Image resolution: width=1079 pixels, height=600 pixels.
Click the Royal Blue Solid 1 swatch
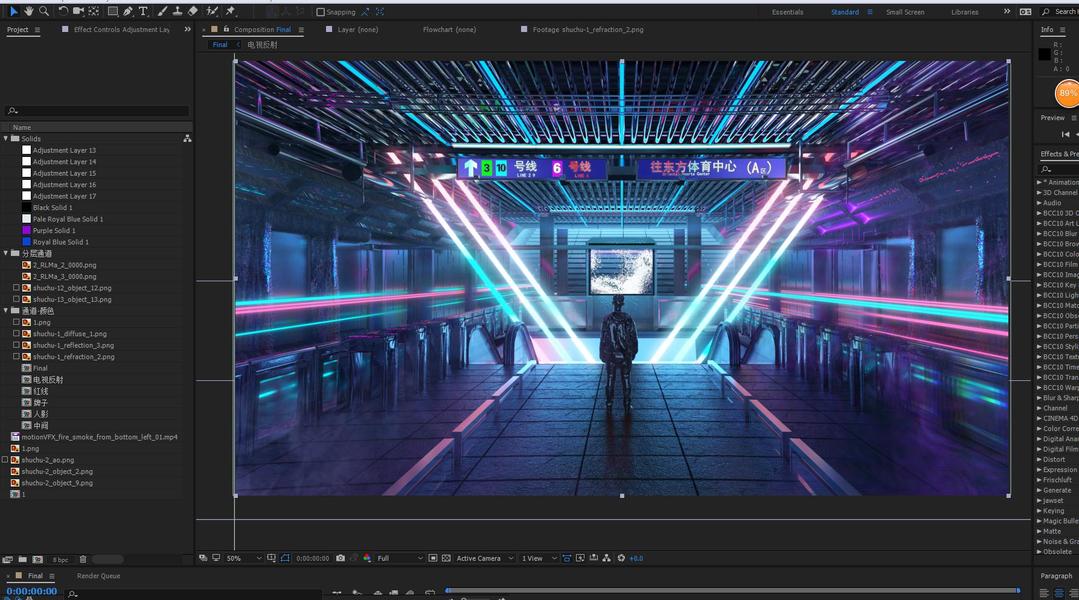pyautogui.click(x=27, y=242)
